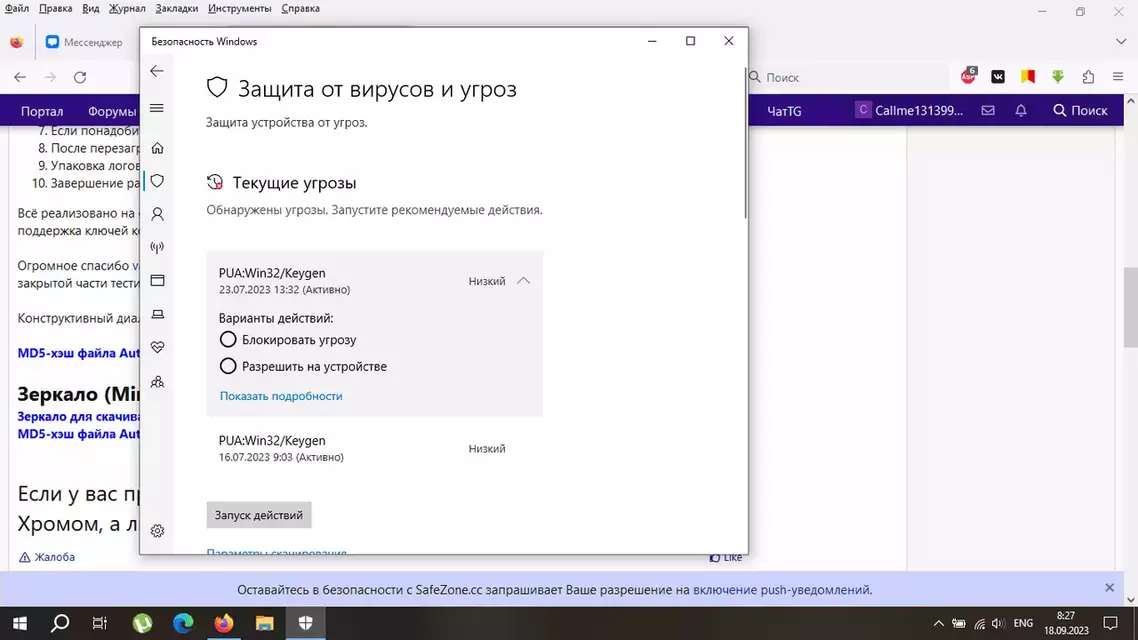Open Device performance & health heart icon
This screenshot has height=640, width=1138.
157,348
